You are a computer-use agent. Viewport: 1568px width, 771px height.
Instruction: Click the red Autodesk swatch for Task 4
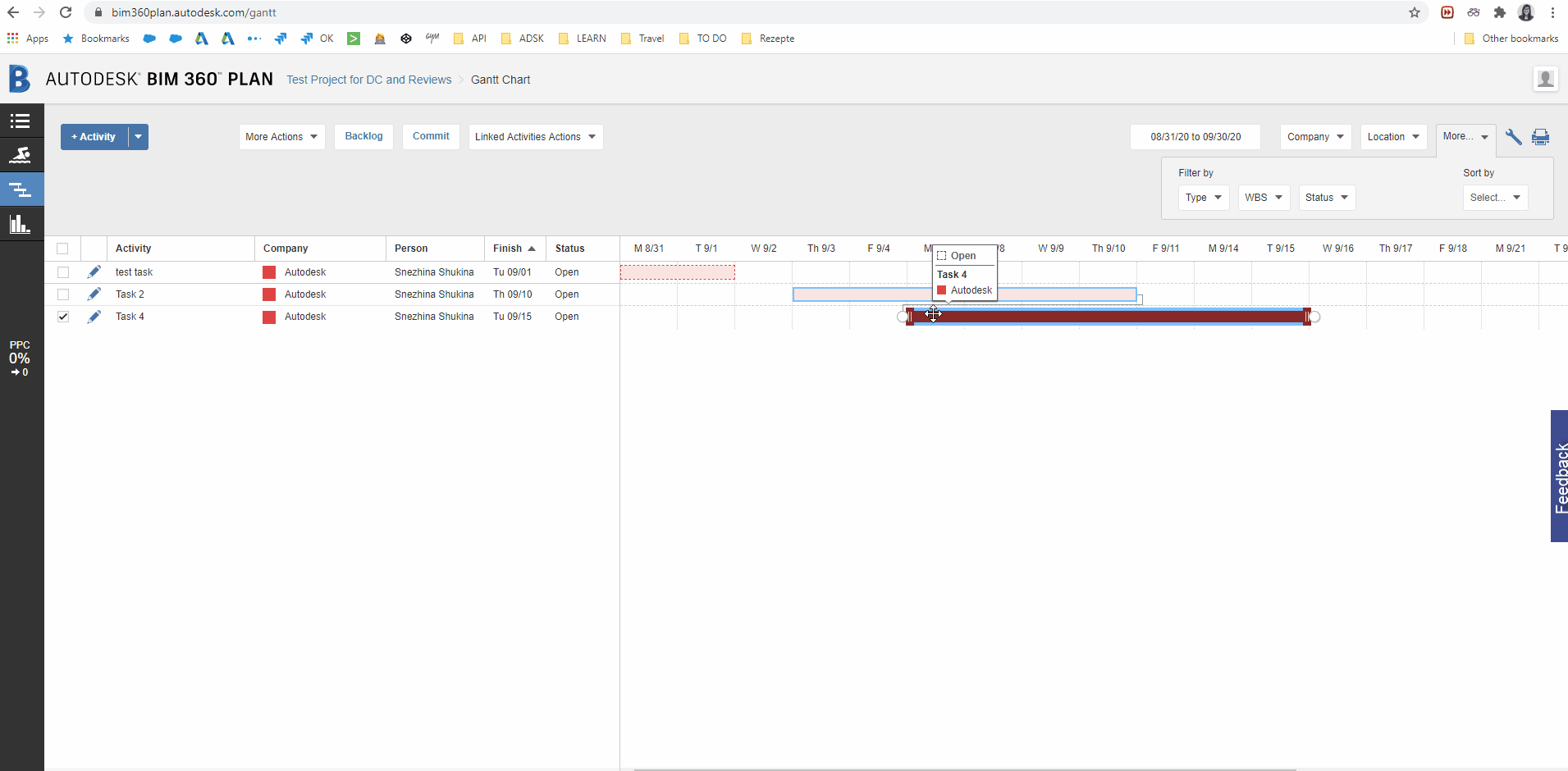269,317
